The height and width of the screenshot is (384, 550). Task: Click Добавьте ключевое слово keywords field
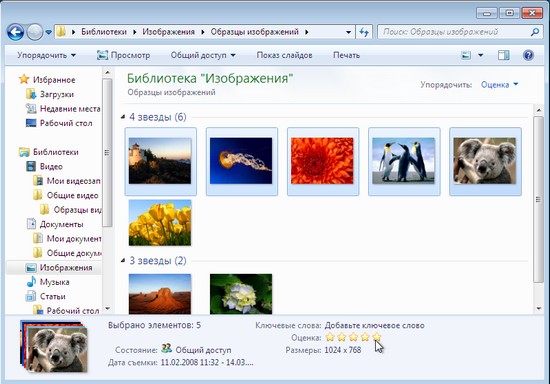pyautogui.click(x=374, y=325)
